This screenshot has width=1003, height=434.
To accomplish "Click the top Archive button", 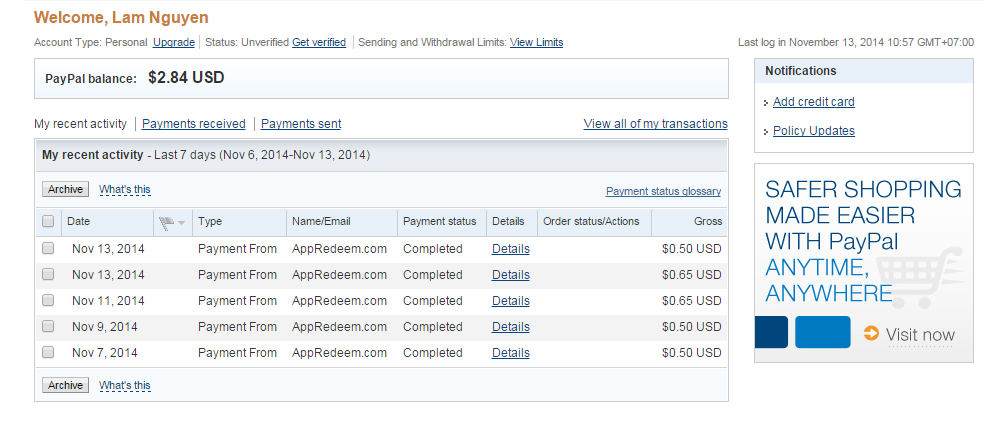I will click(x=65, y=189).
